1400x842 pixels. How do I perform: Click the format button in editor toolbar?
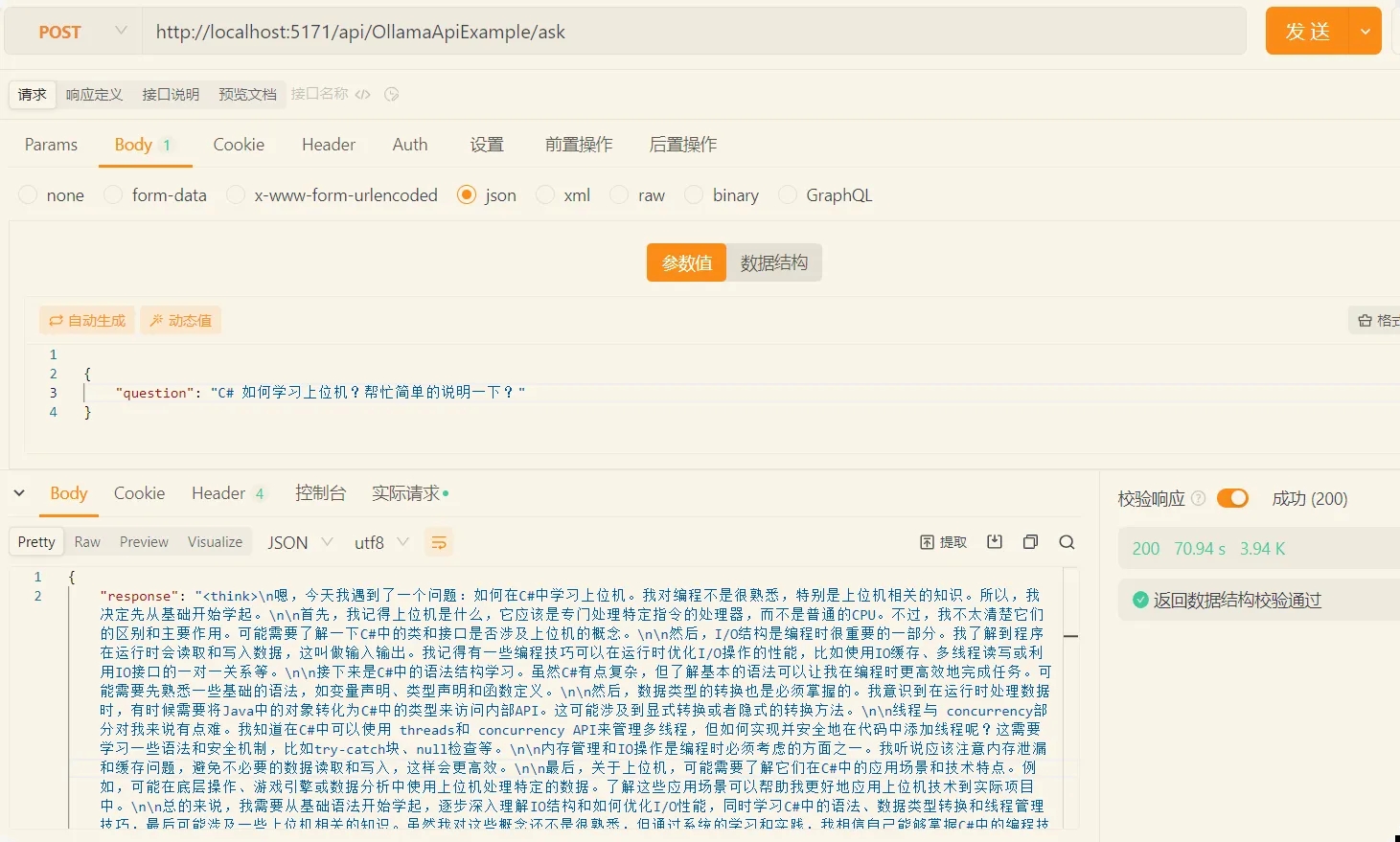1374,321
